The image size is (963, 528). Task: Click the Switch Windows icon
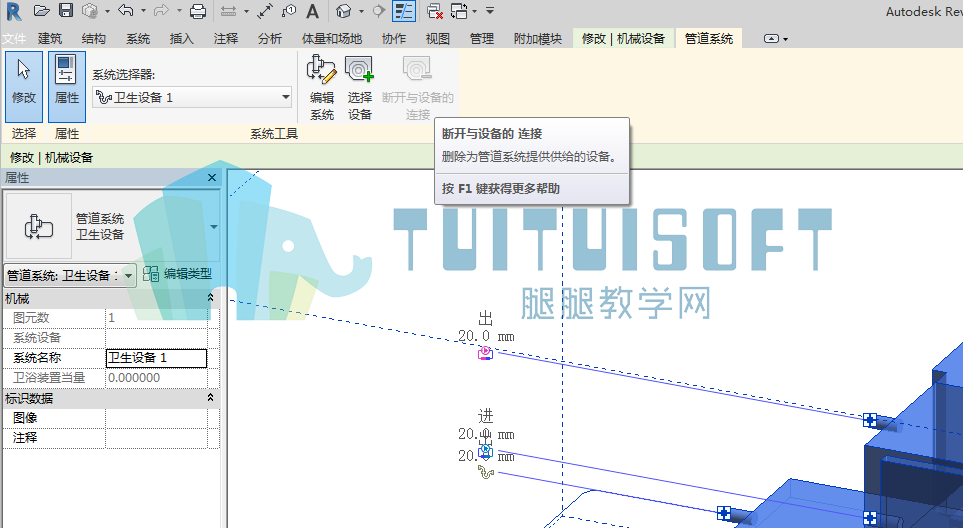point(459,11)
